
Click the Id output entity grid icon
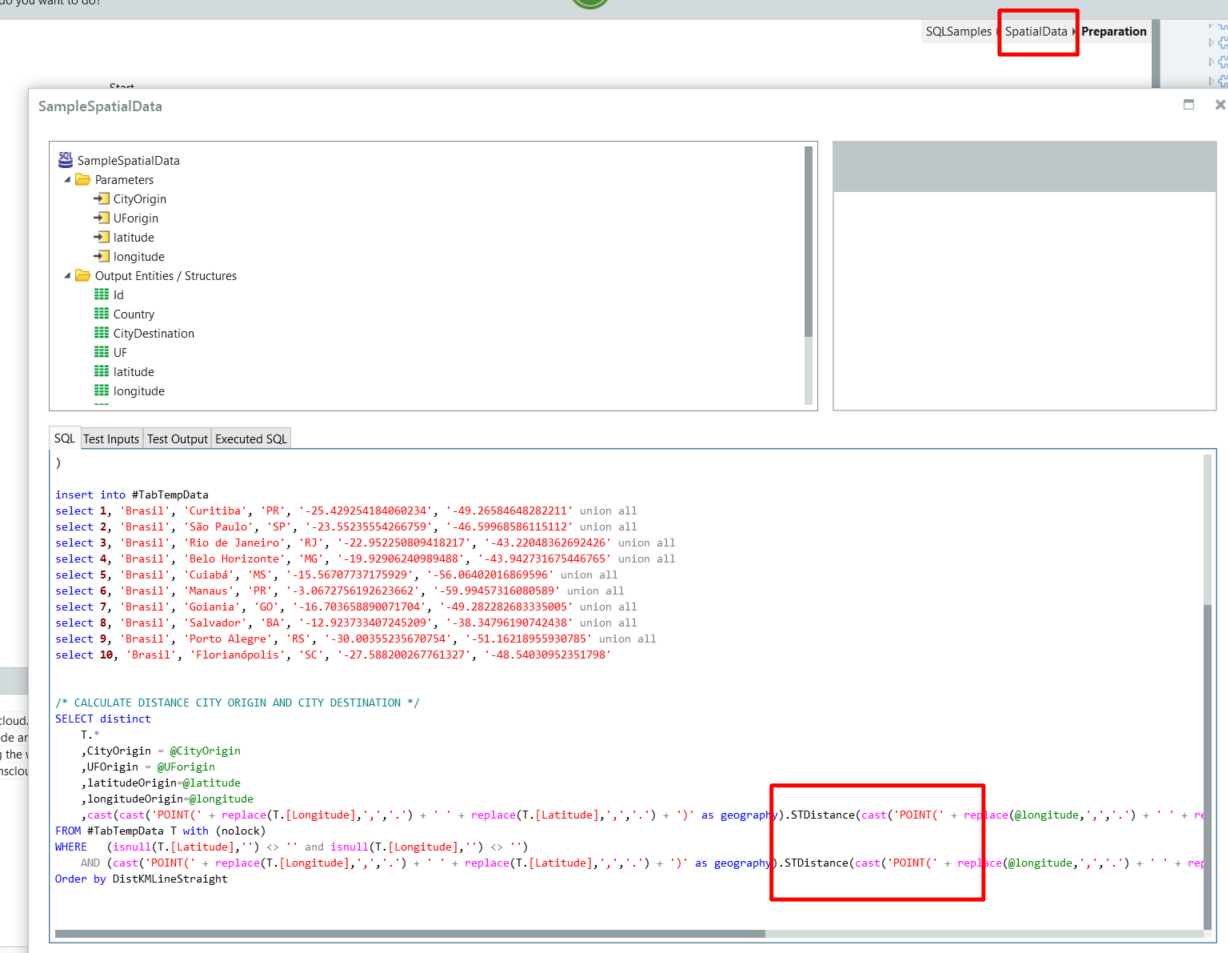[101, 295]
